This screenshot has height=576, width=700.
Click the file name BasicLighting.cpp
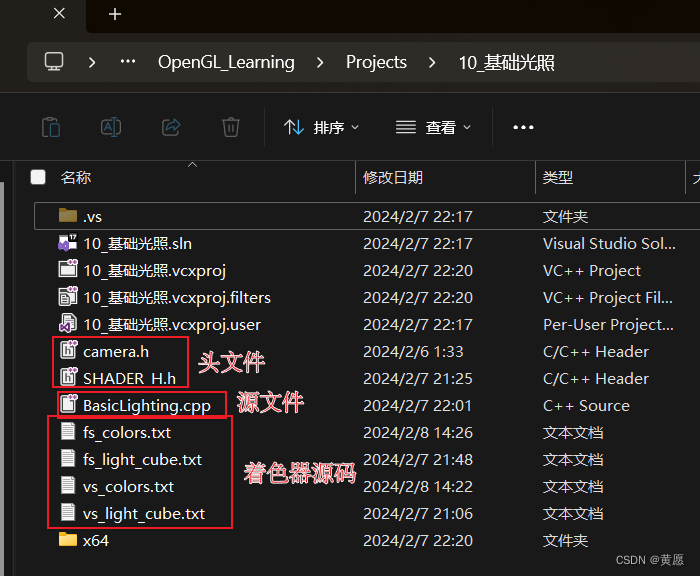pyautogui.click(x=147, y=406)
